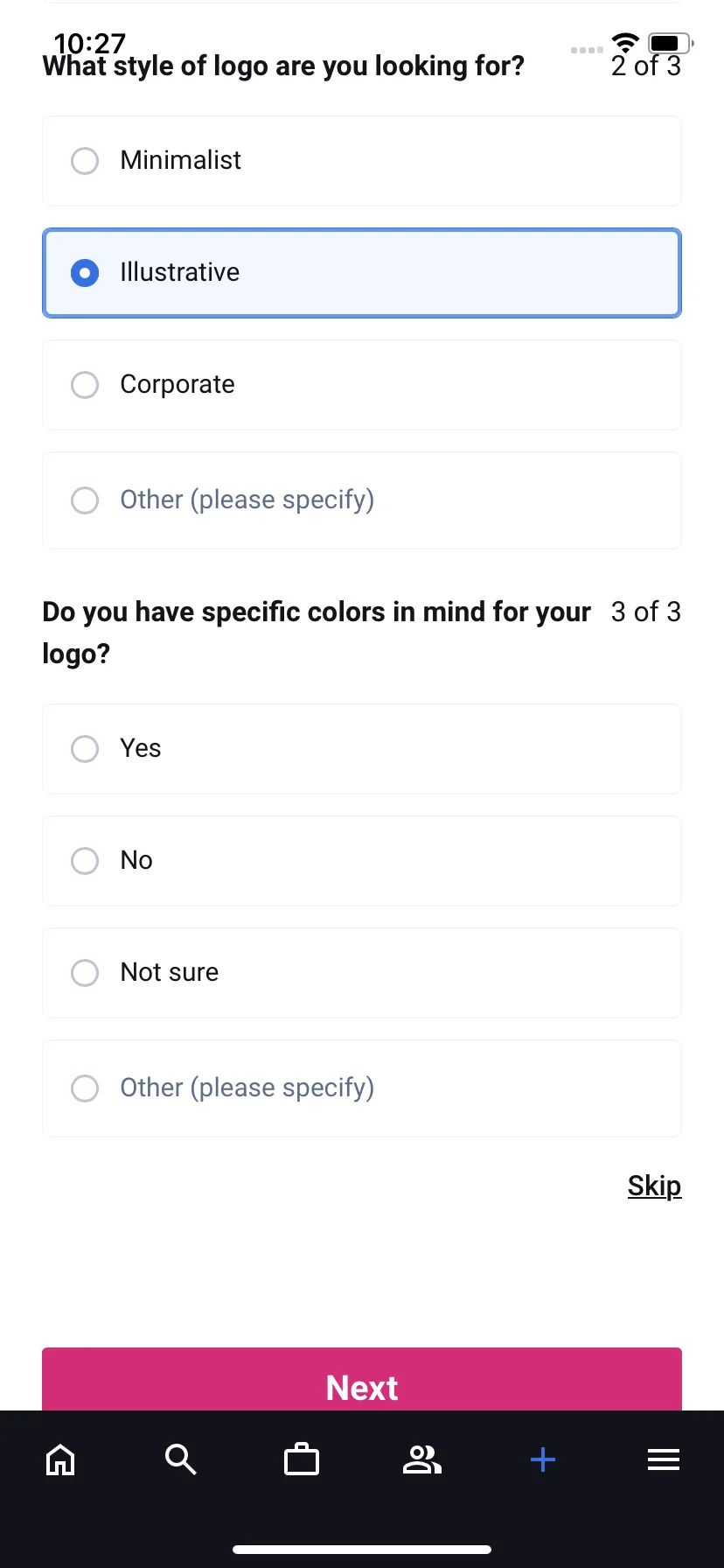This screenshot has width=724, height=1568.
Task: Select Other (please specify) for logo style
Action: coord(362,500)
